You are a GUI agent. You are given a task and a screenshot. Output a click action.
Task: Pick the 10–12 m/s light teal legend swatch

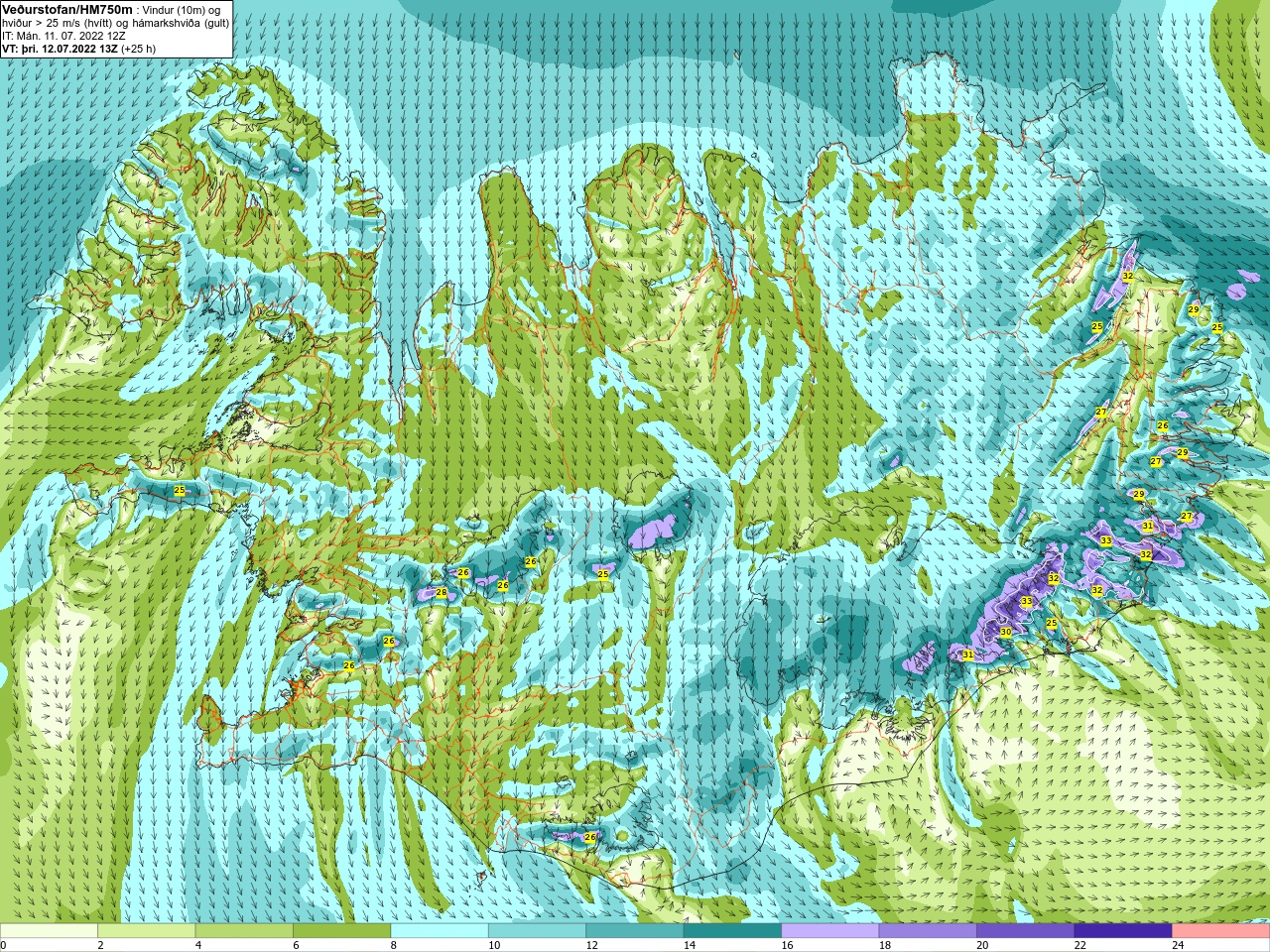[537, 931]
